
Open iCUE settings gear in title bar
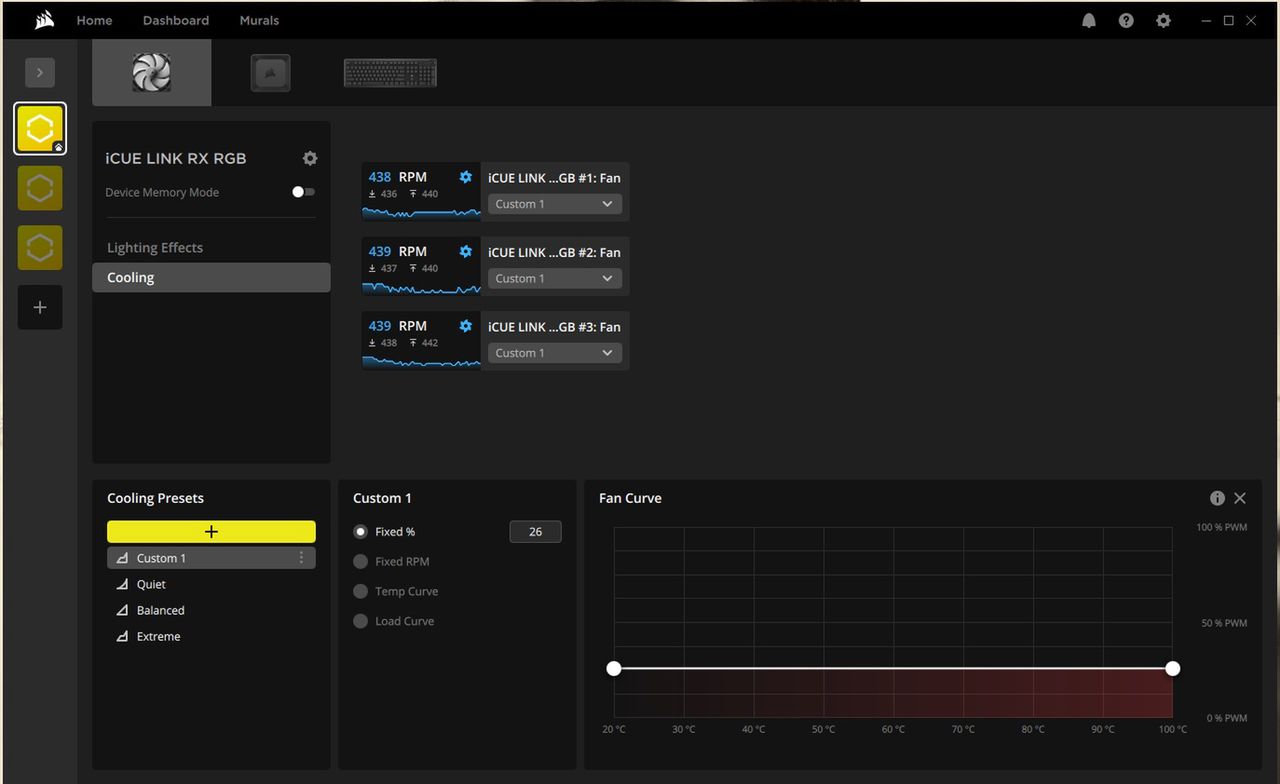coord(1163,20)
